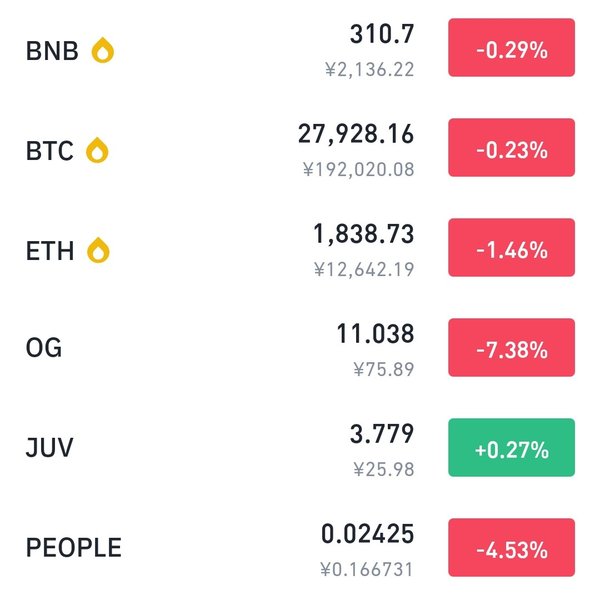Open the BTC coin listing

point(300,150)
